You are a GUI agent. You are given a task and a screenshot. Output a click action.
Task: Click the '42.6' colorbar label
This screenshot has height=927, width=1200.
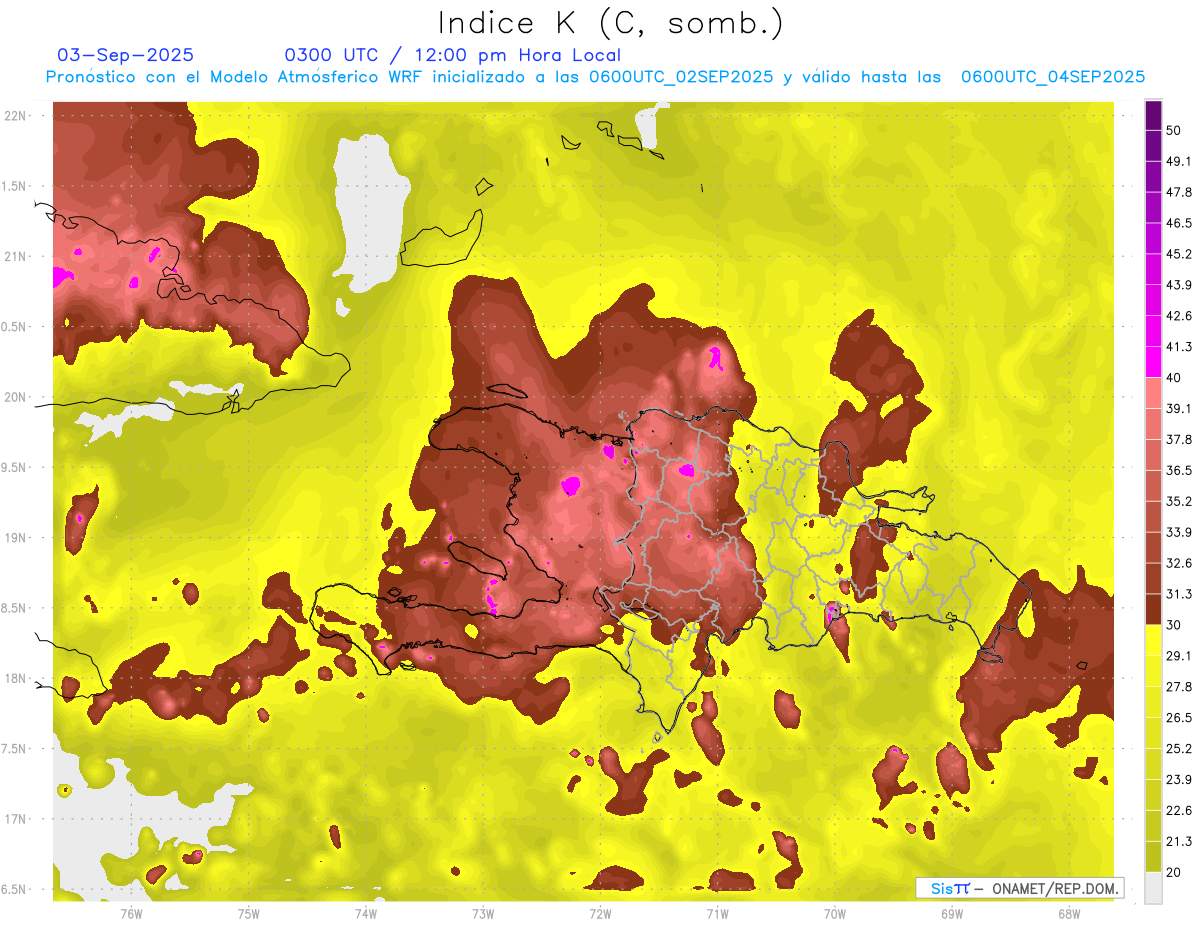[1179, 316]
